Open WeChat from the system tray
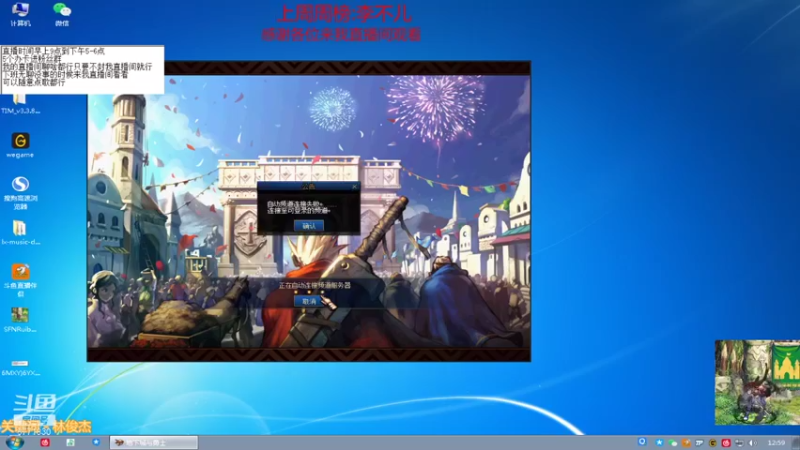This screenshot has width=800, height=450. 672,443
